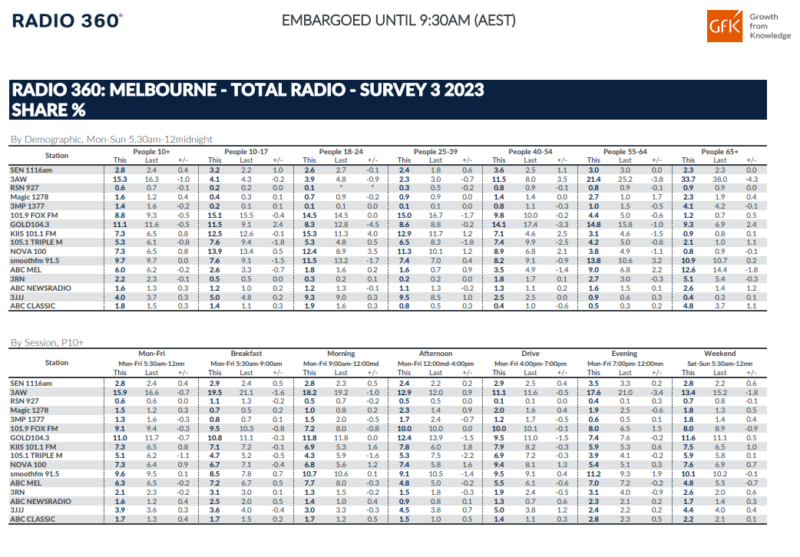Click 3AW People 10+ value 15.3
Screen dimensions: 800x557
click(120, 179)
